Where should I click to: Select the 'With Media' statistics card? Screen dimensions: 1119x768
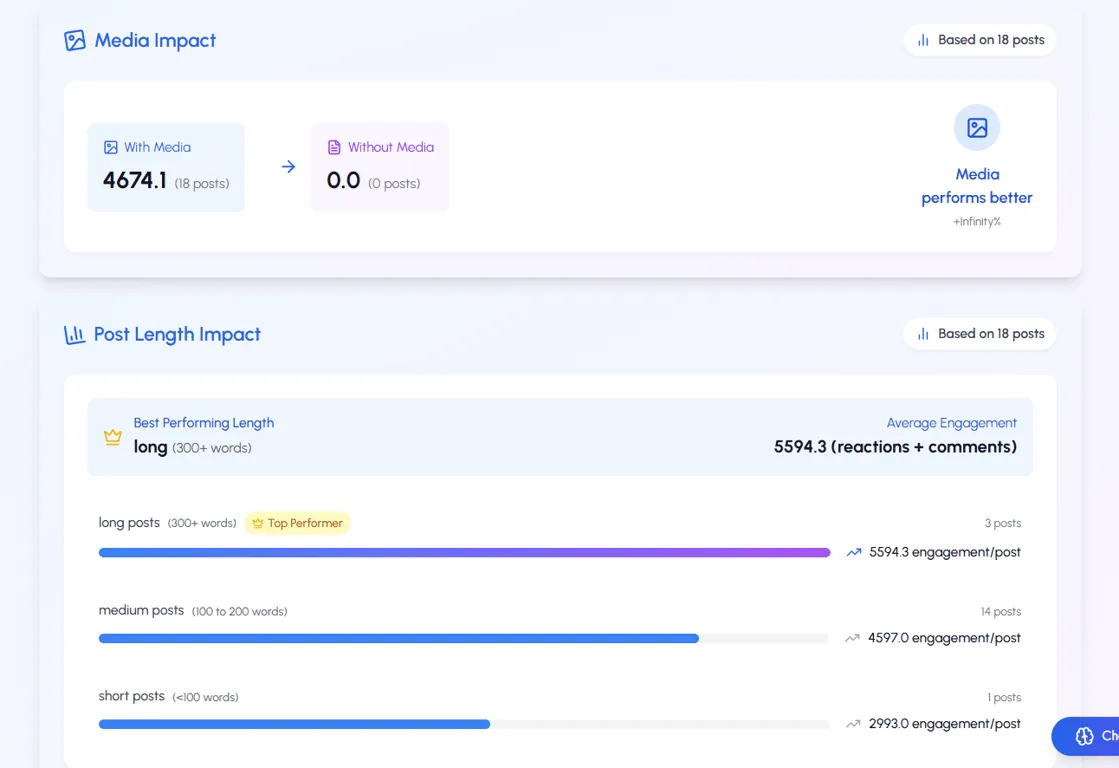(166, 167)
